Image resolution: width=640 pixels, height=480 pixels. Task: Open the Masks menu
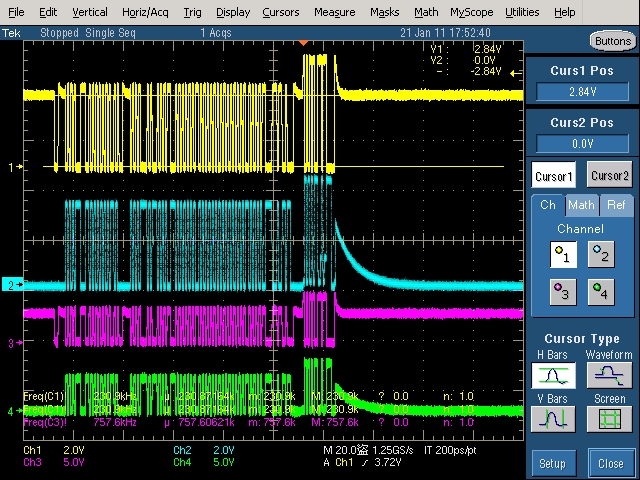(x=384, y=12)
